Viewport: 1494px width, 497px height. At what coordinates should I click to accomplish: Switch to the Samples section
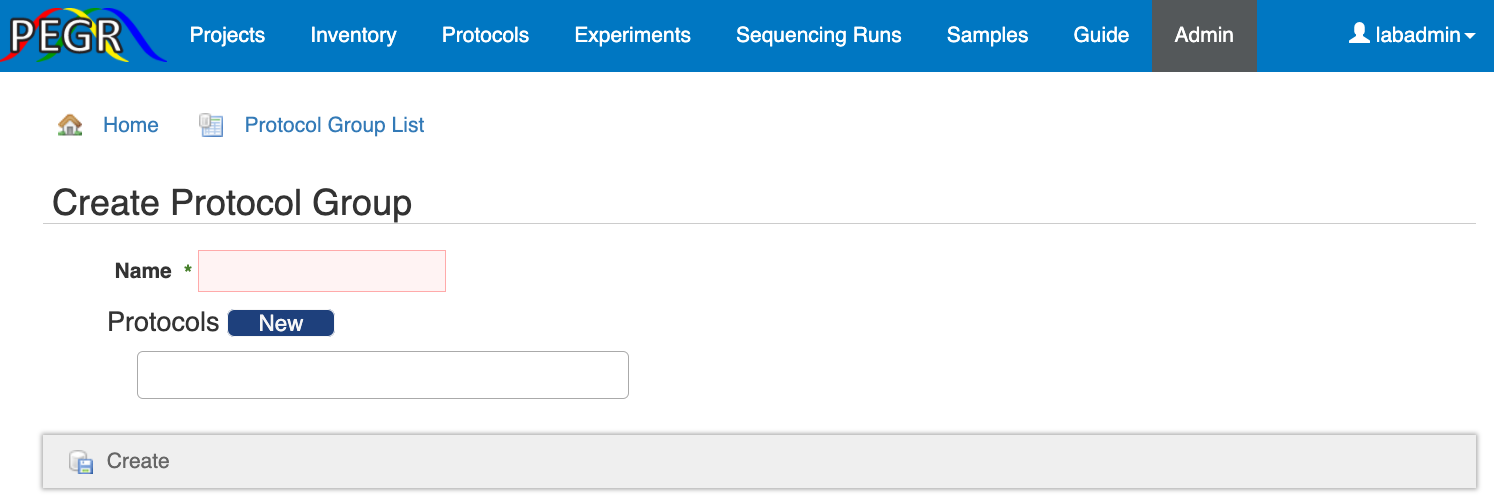click(987, 36)
